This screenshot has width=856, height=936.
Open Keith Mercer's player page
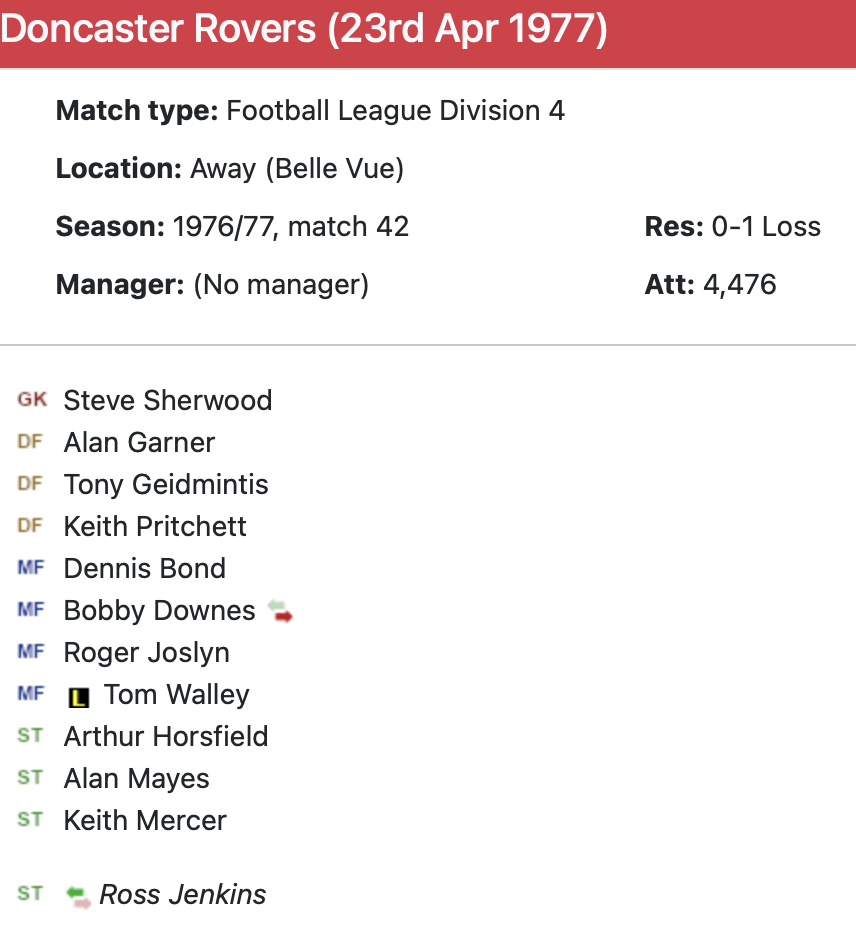145,820
